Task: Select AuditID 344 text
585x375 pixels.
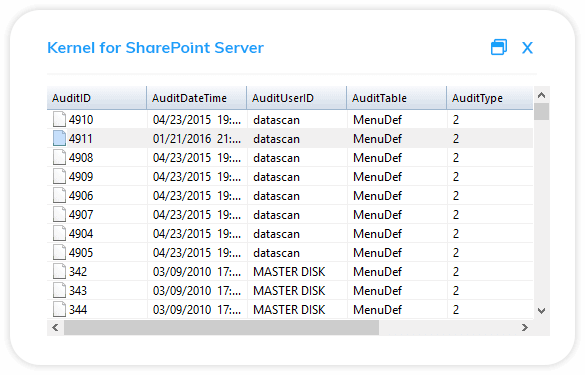Action: [x=78, y=310]
